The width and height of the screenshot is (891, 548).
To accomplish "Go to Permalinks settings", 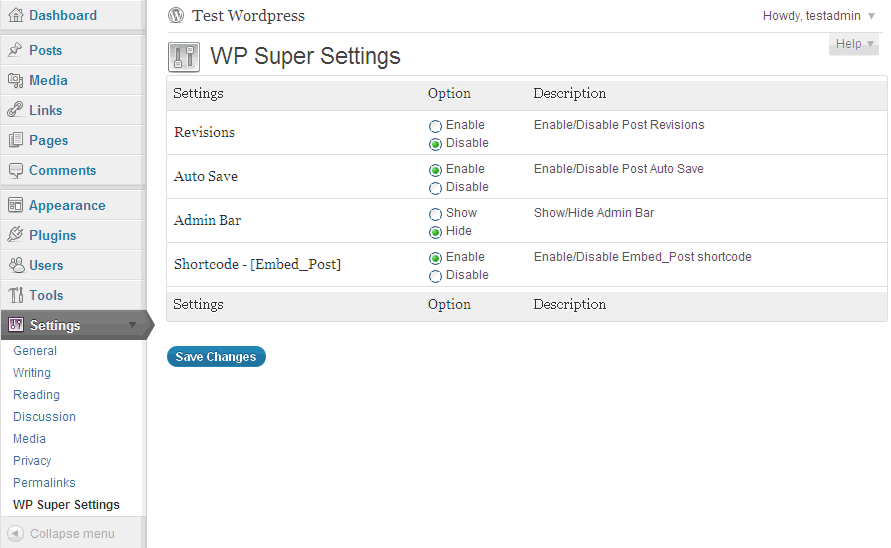I will [44, 483].
